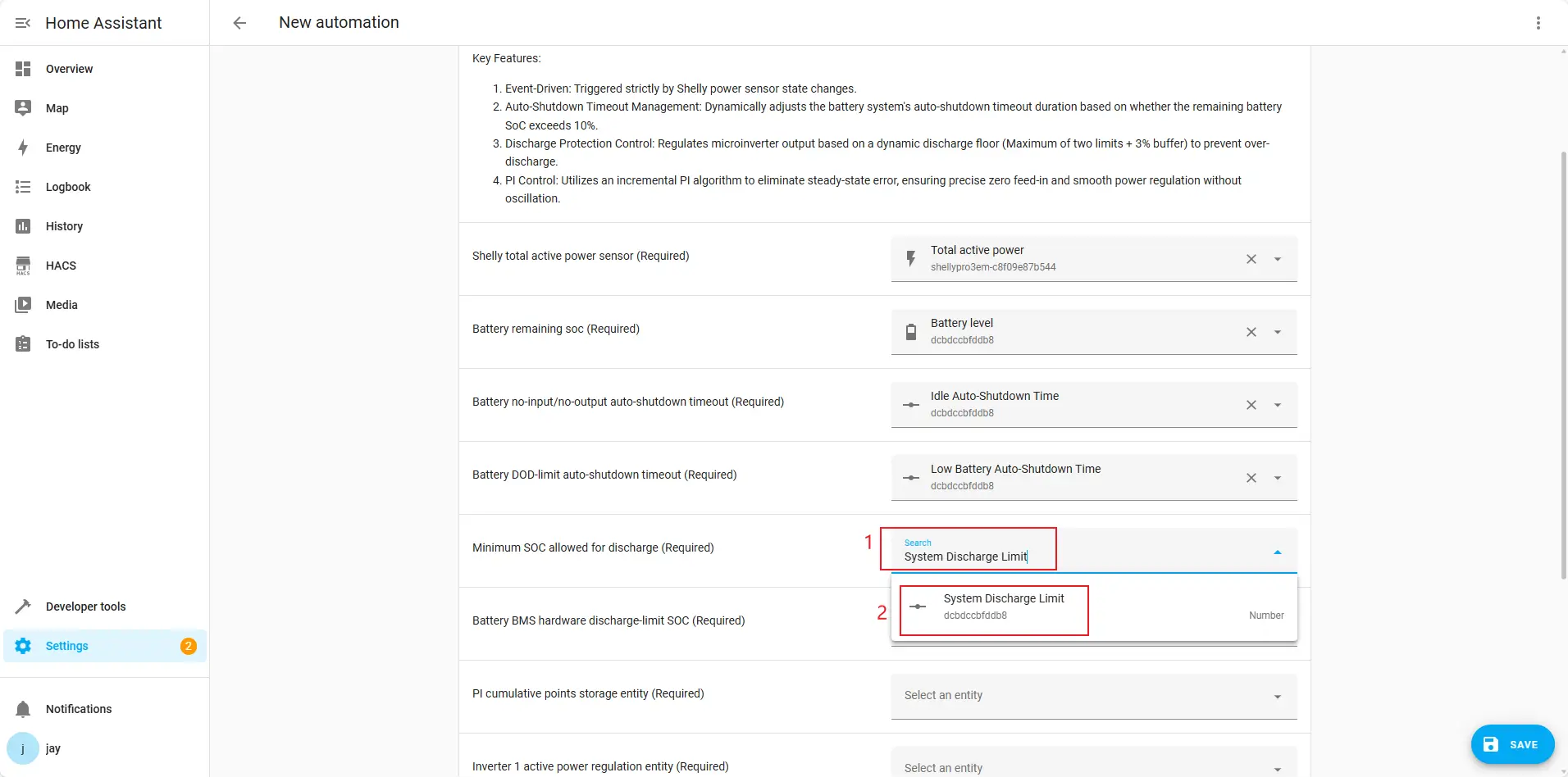Open Notifications bell icon
The width and height of the screenshot is (1568, 777).
(23, 709)
